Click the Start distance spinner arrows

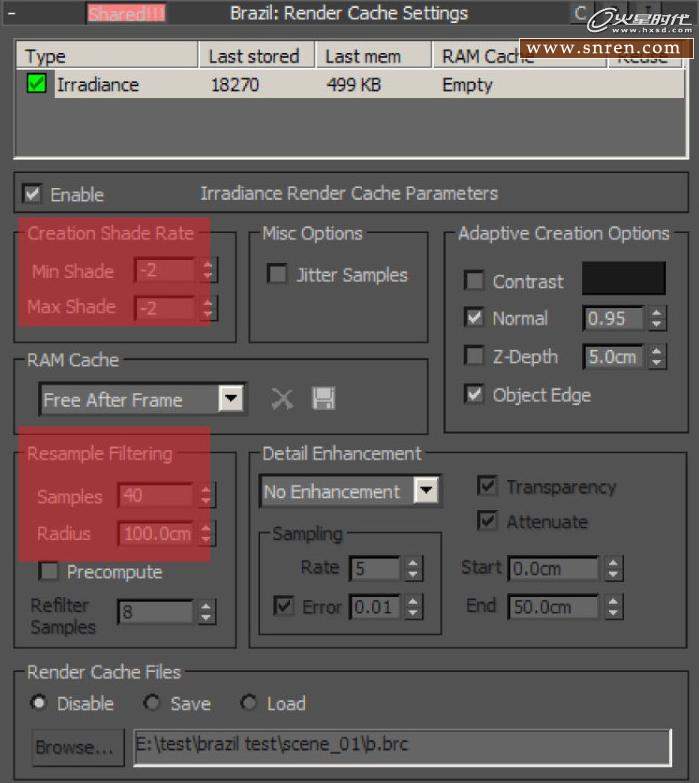tap(614, 568)
